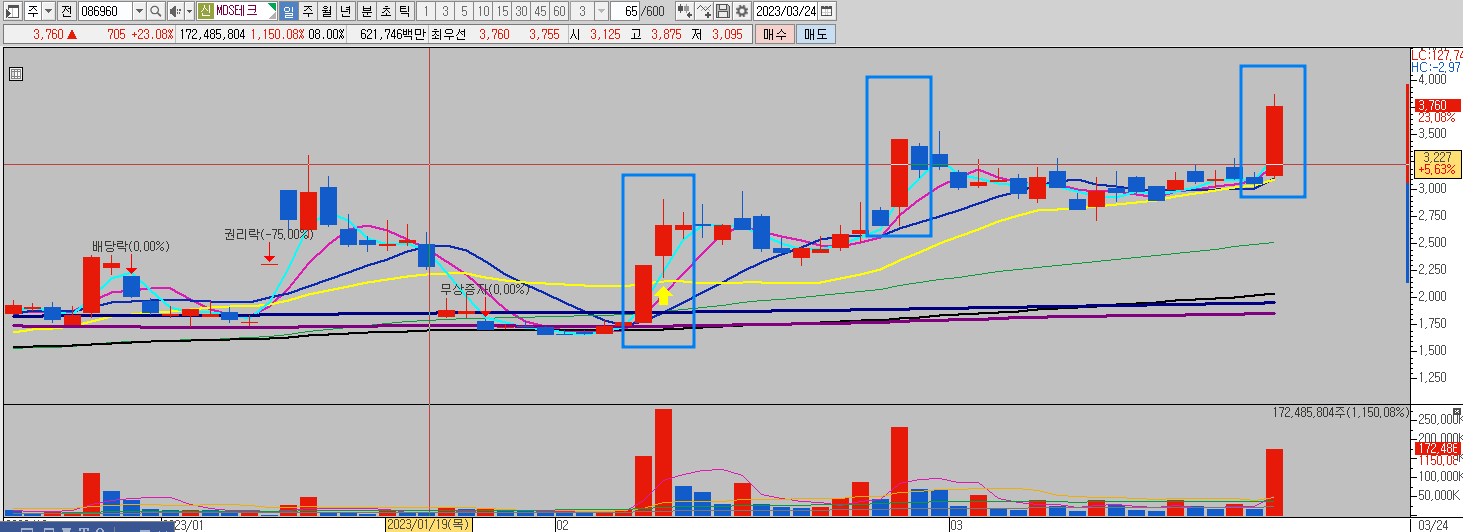This screenshot has width=1463, height=532.
Task: Click the low price 3,095
Action: tap(727, 34)
